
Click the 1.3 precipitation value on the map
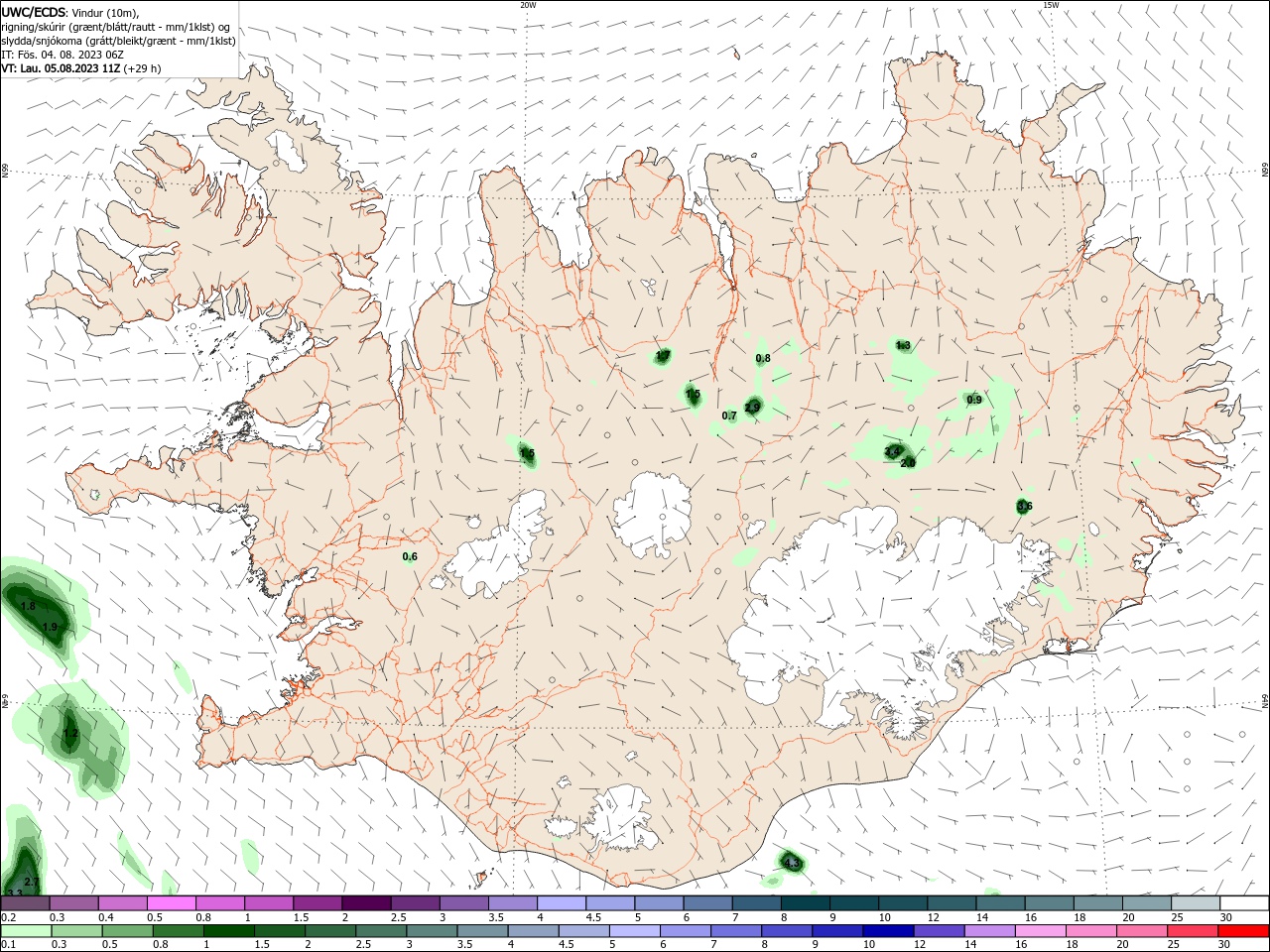coord(903,345)
